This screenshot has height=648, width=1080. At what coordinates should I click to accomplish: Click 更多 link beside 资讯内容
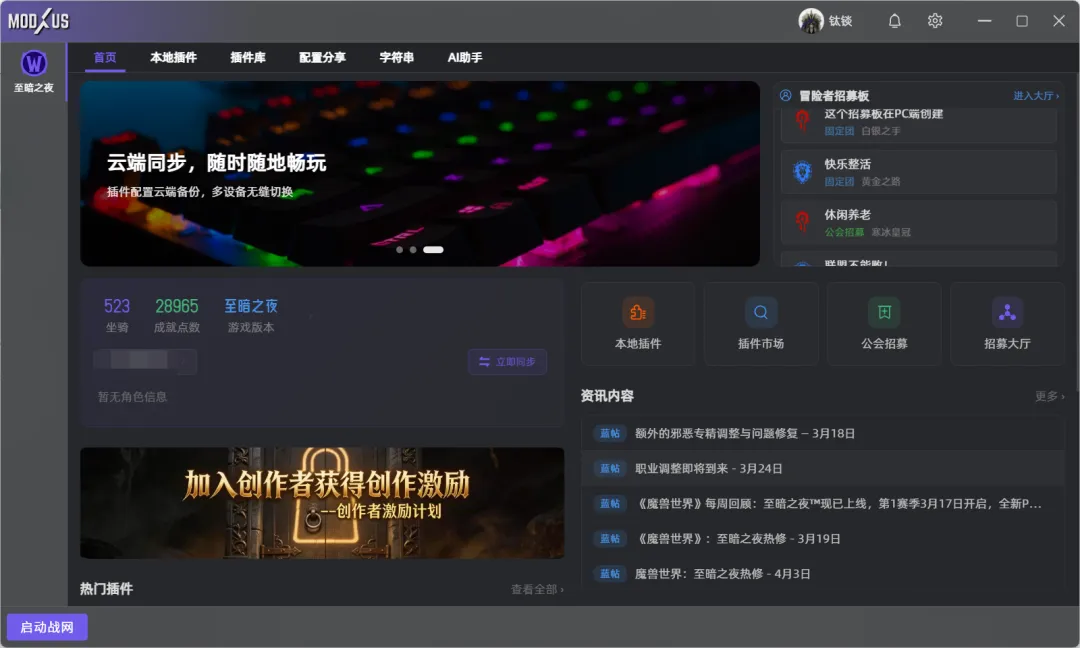tap(1050, 396)
